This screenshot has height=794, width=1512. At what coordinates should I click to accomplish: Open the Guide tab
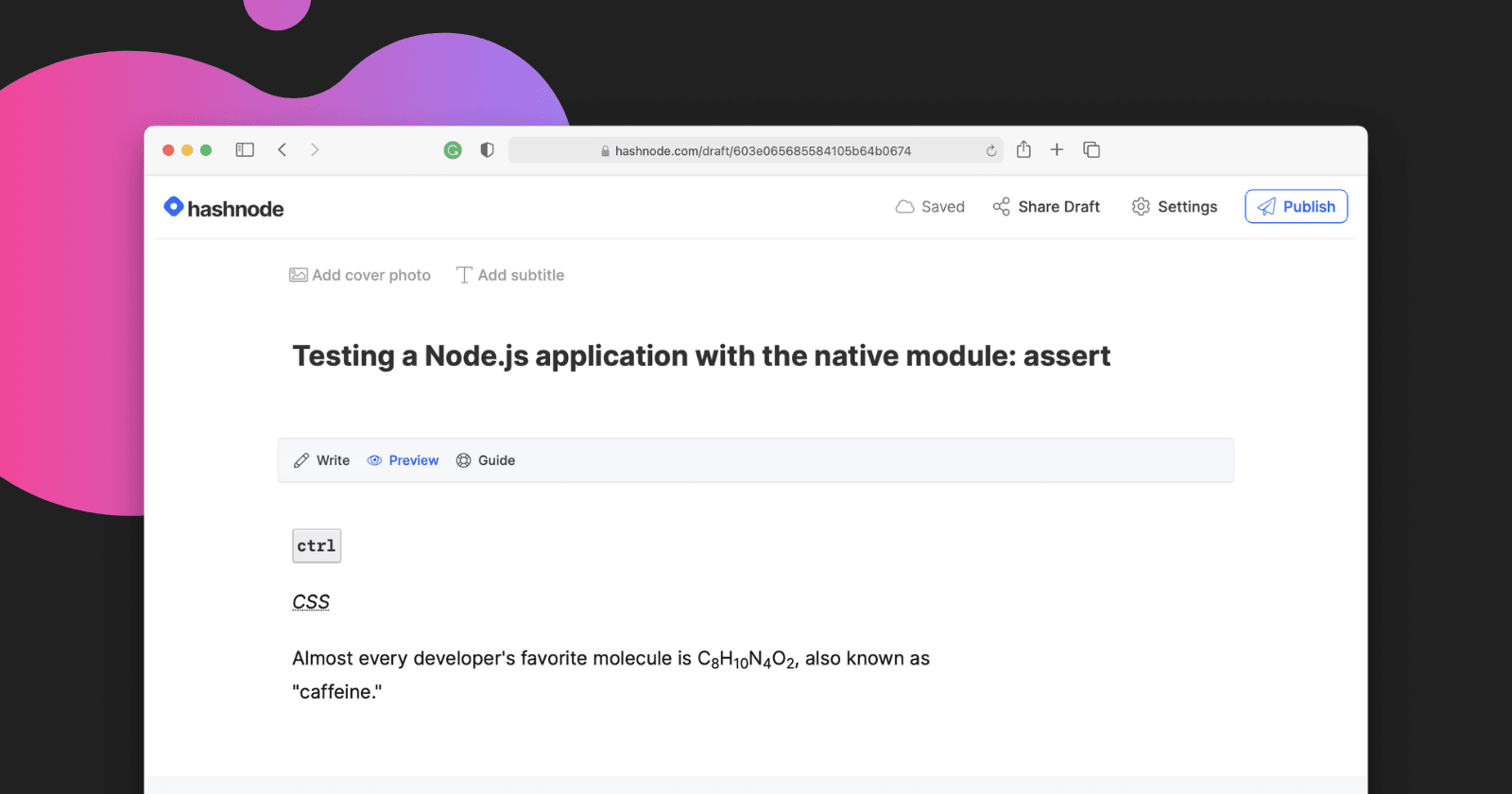pyautogui.click(x=486, y=460)
